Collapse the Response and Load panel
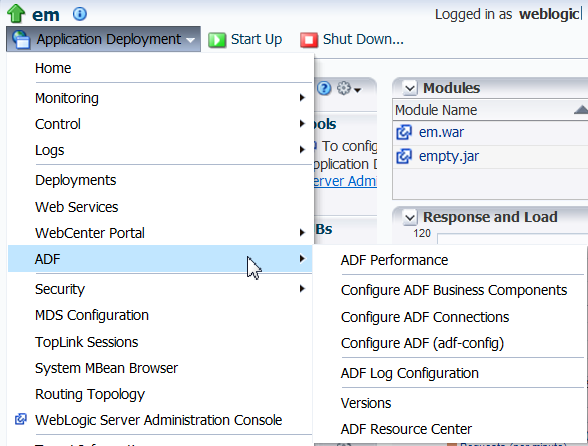The image size is (588, 446). coord(410,218)
